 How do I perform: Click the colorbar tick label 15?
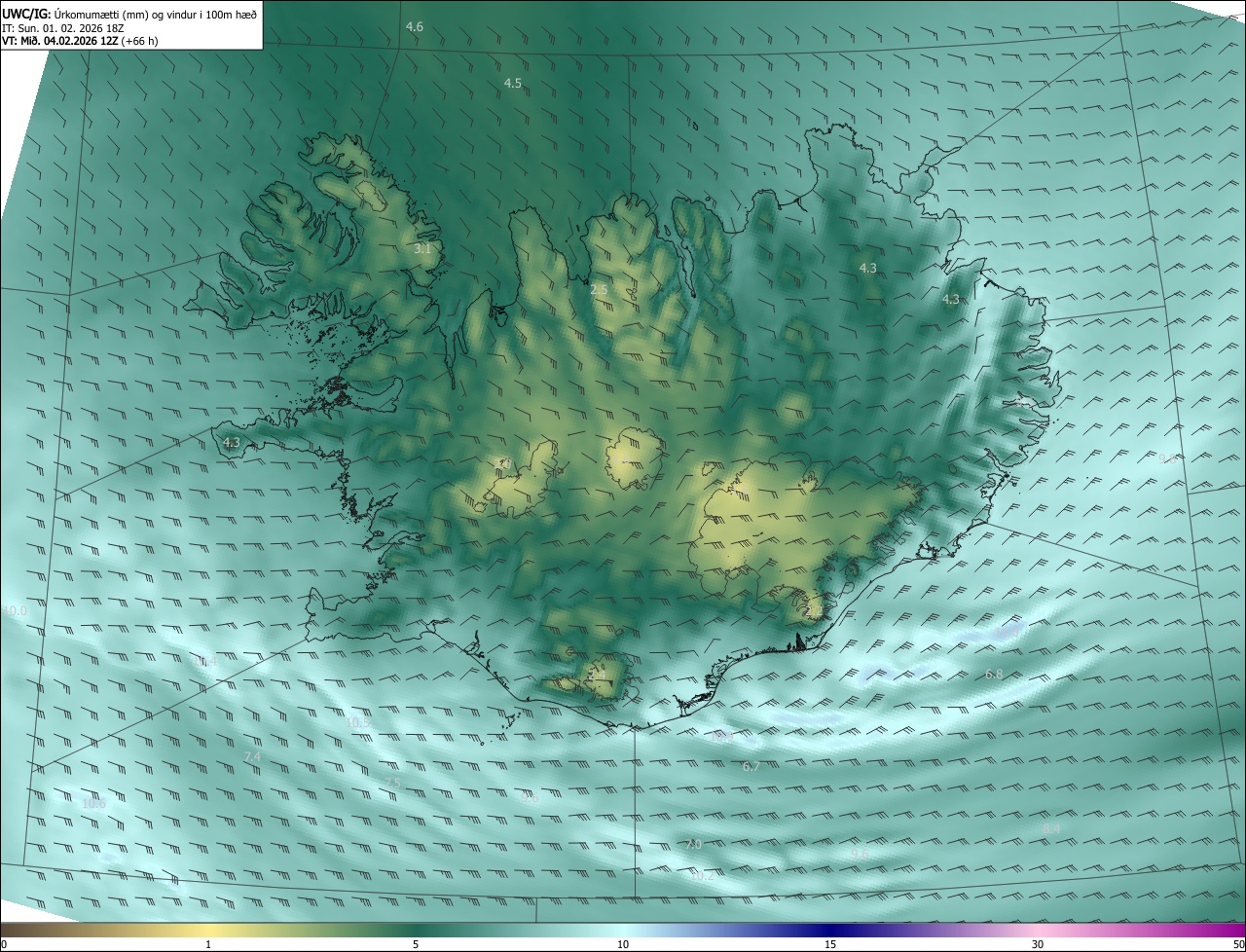click(x=830, y=944)
